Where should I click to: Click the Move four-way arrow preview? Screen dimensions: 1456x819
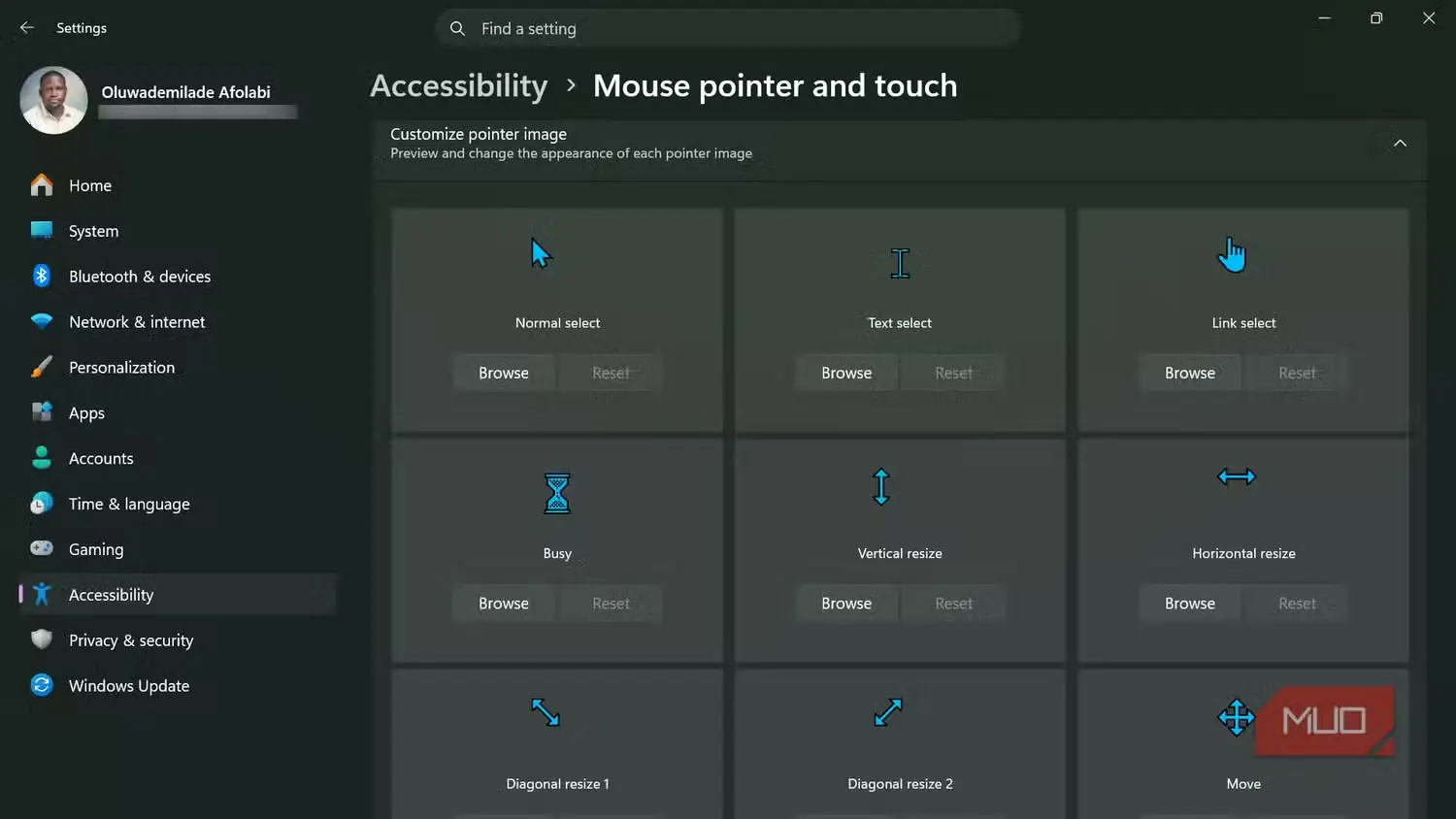(x=1236, y=717)
